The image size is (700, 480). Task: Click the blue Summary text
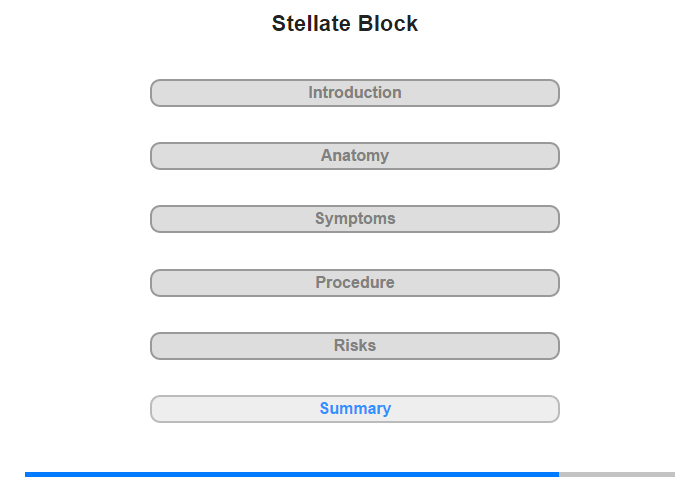(x=355, y=409)
